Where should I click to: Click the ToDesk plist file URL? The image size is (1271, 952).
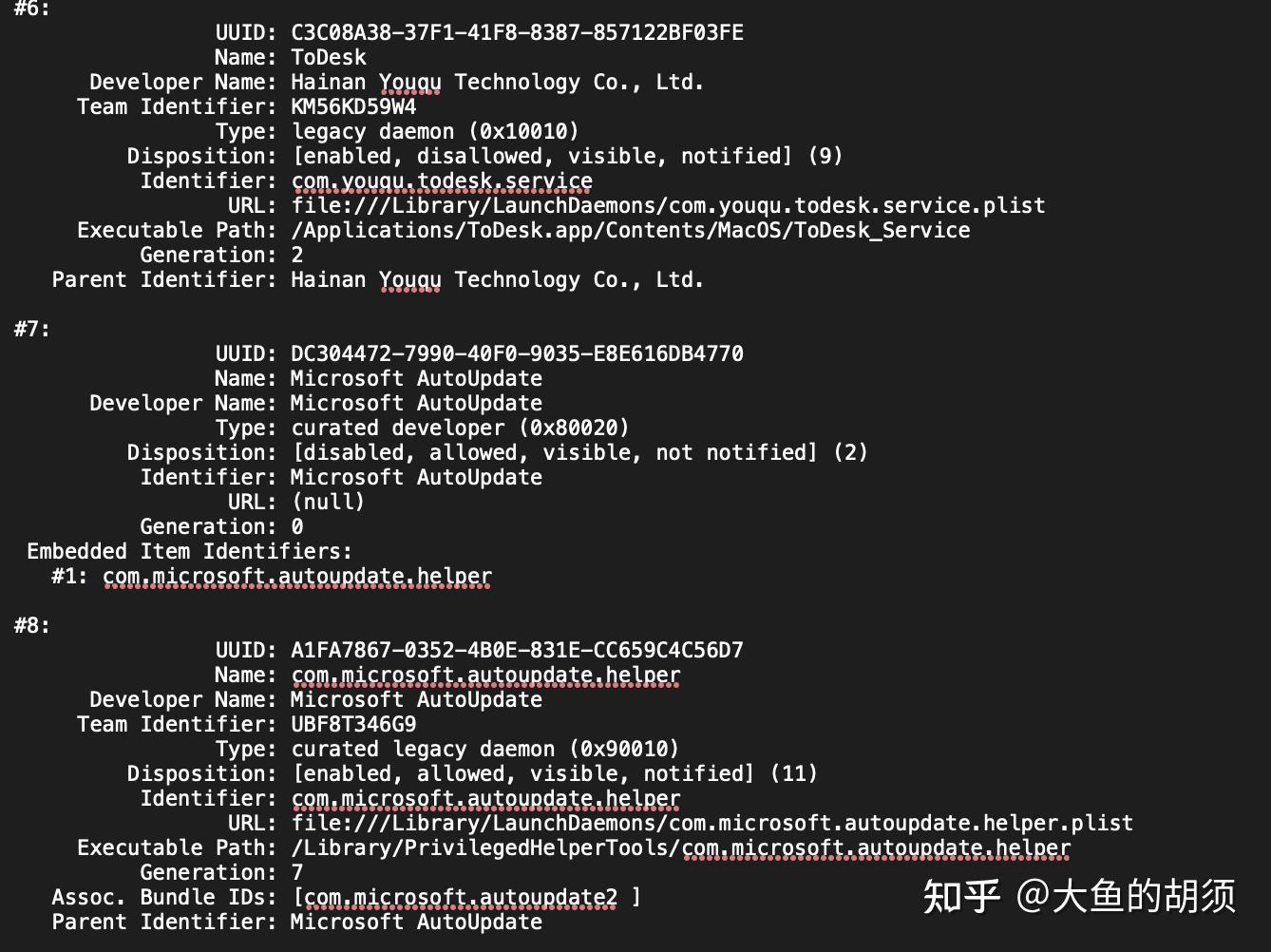(x=668, y=205)
